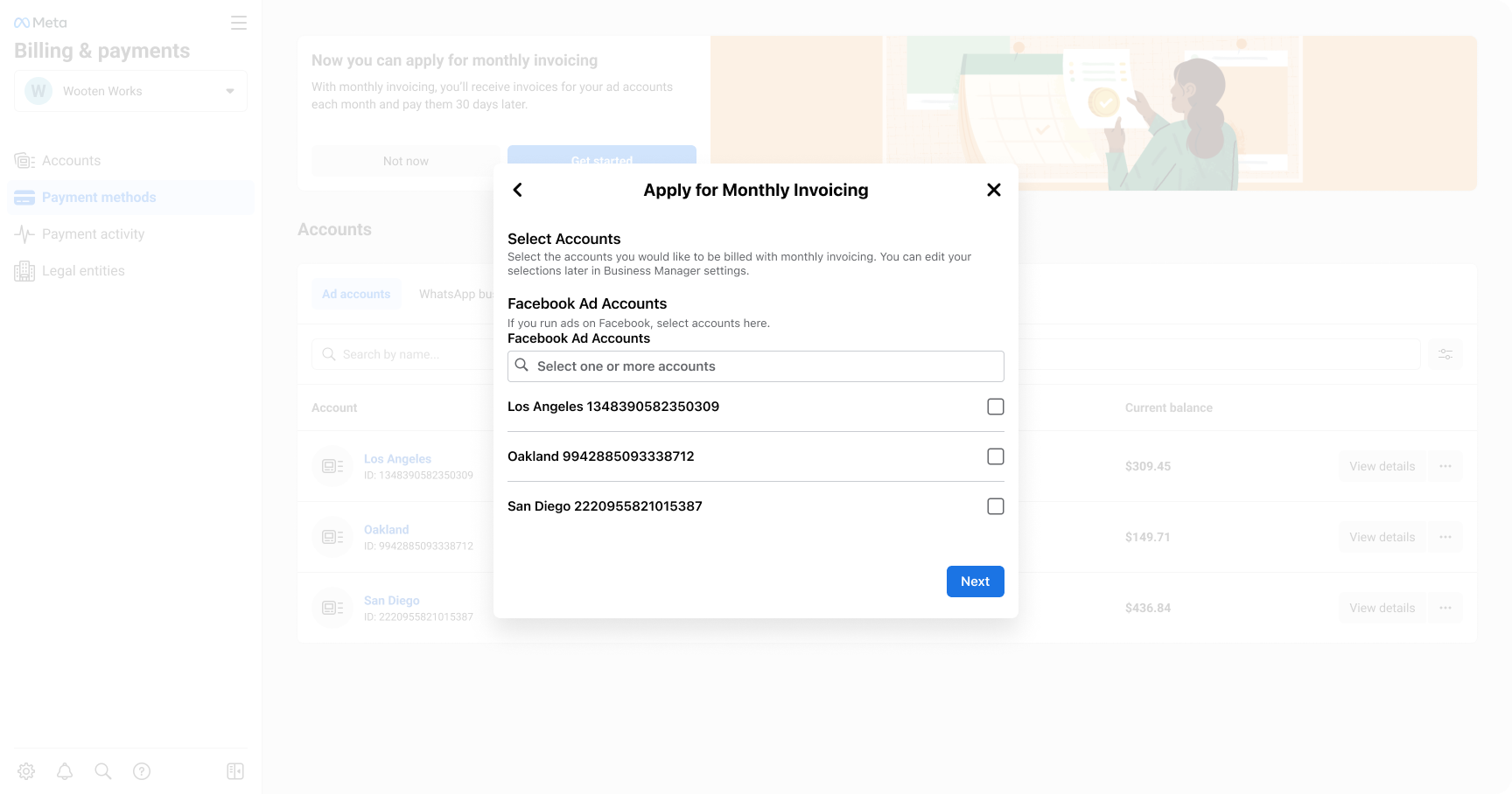Go back using the dialog's back arrow
The height and width of the screenshot is (794, 1512).
coord(518,190)
